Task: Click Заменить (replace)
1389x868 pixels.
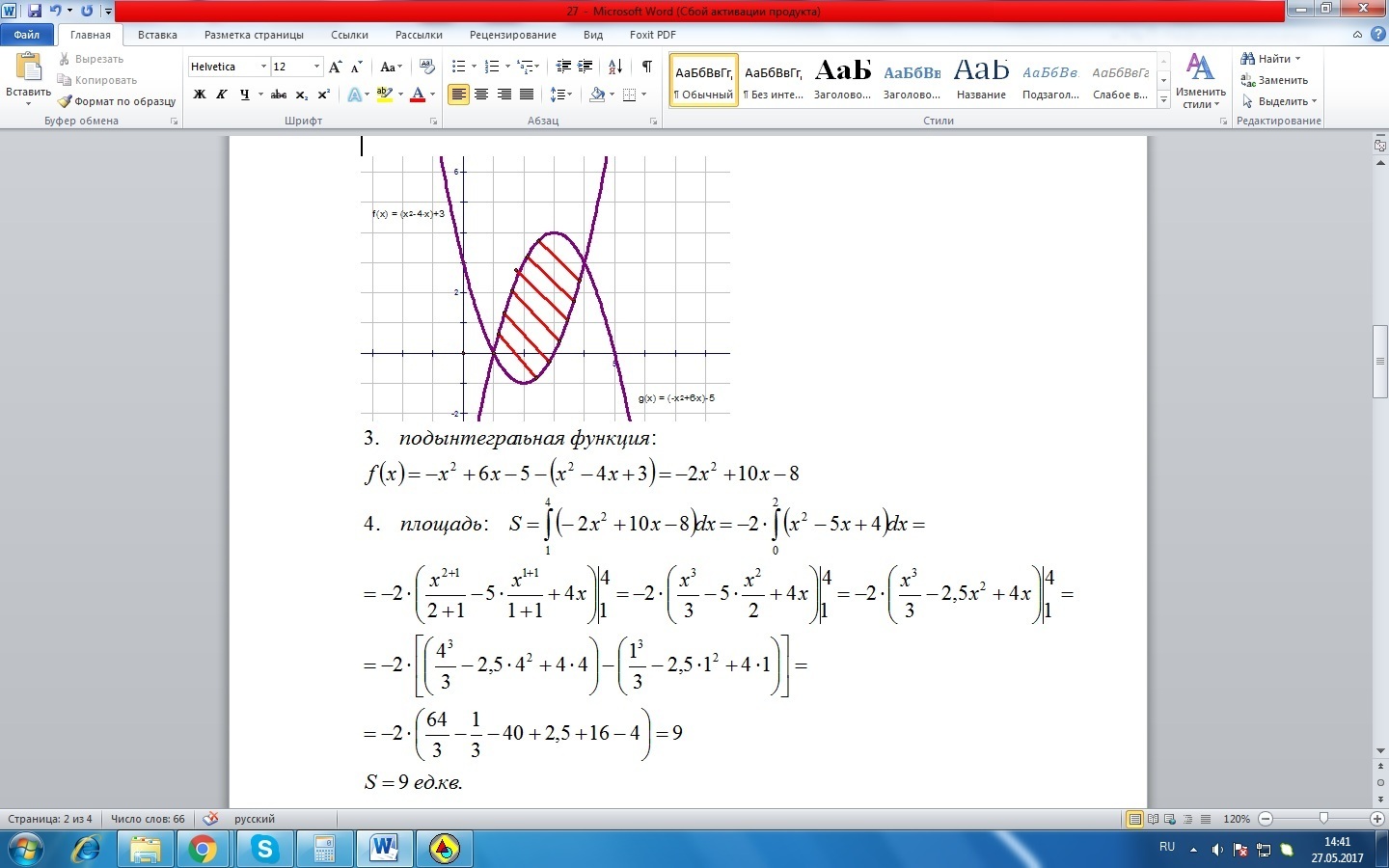Action: pyautogui.click(x=1274, y=80)
